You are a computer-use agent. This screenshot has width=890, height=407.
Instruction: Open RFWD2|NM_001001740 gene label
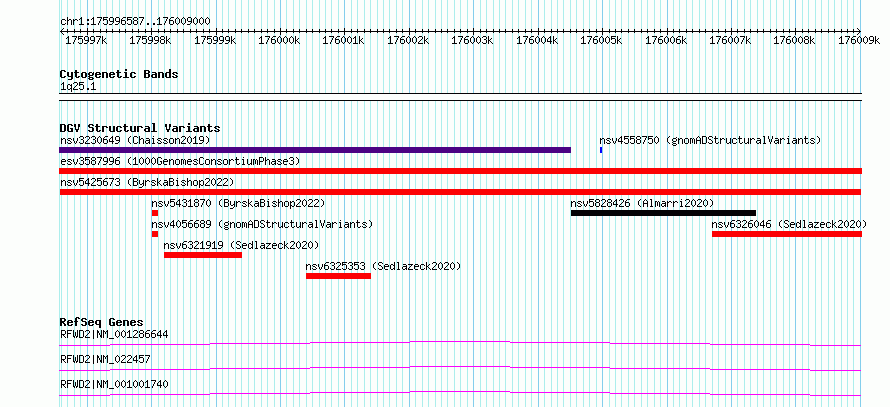tap(114, 384)
